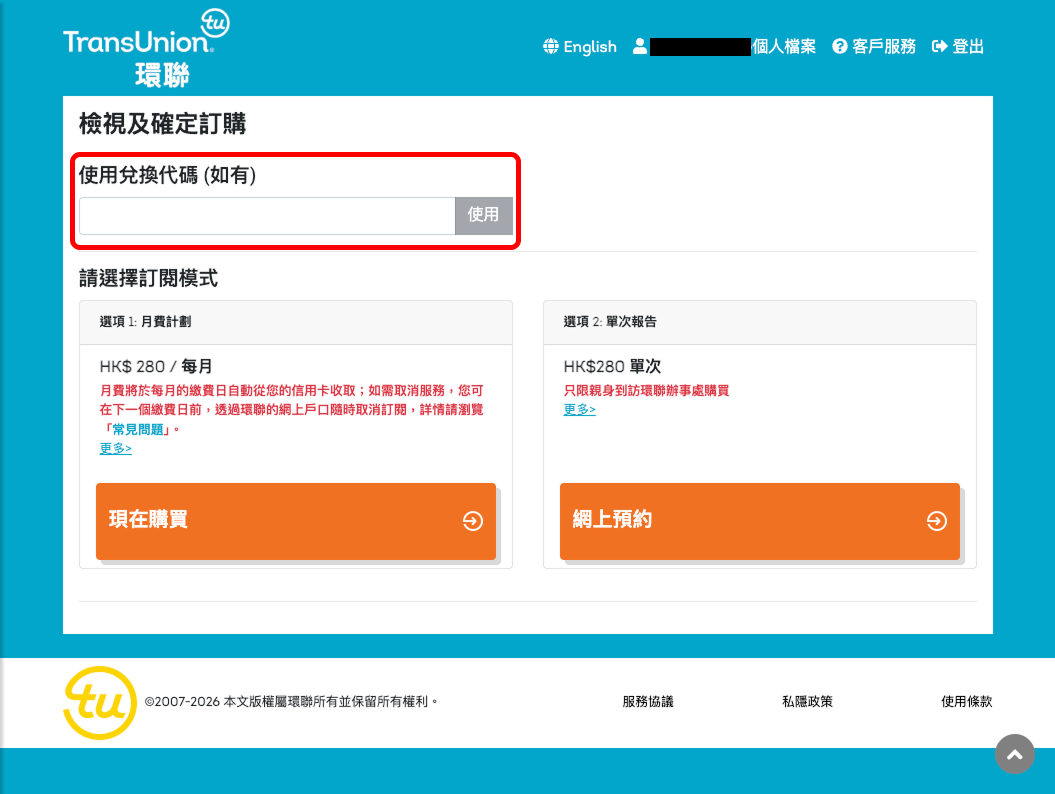The height and width of the screenshot is (794, 1055).
Task: Focus the redemption code input field
Action: [x=267, y=215]
